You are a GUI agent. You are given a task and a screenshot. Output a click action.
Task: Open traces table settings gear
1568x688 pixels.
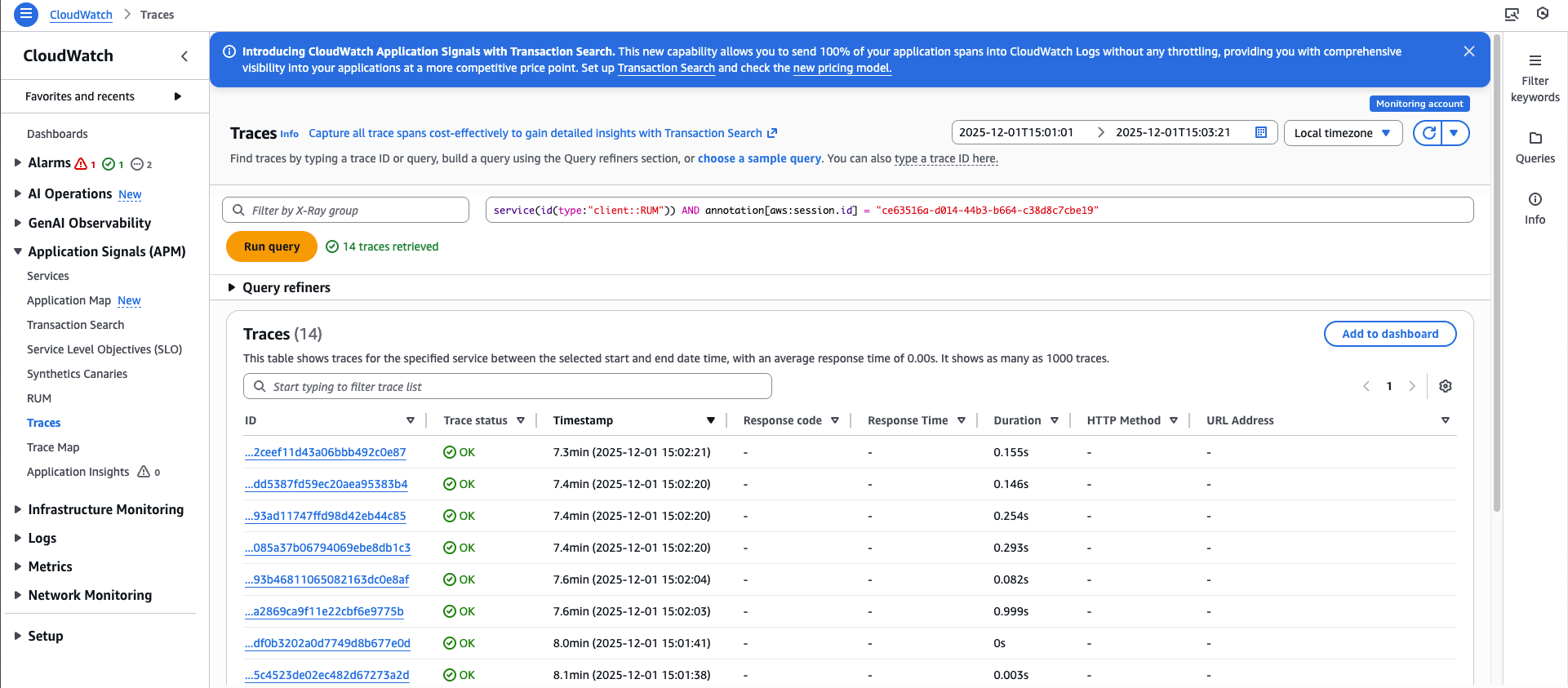[1445, 386]
